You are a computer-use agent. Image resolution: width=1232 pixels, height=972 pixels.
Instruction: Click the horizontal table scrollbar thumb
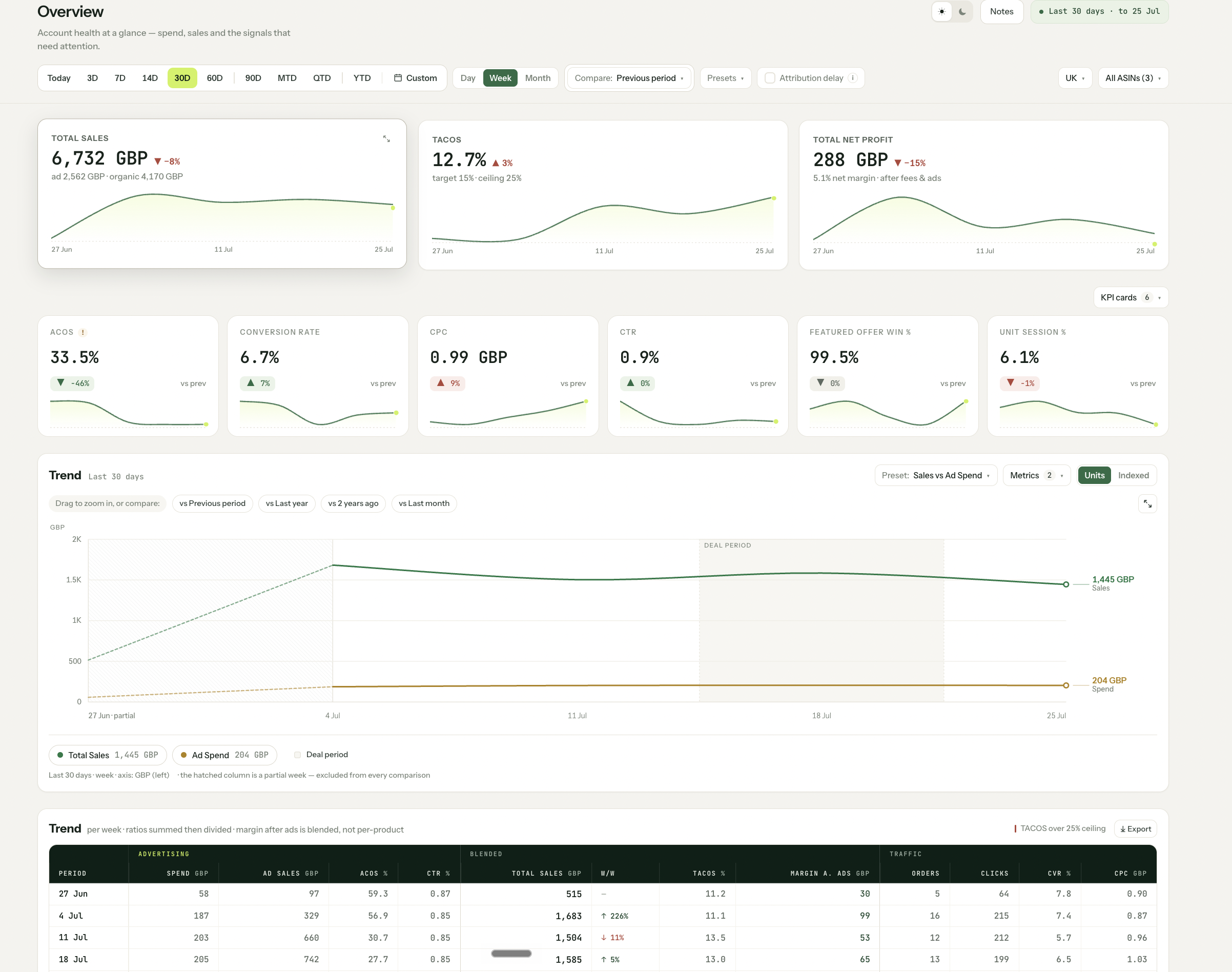click(x=511, y=953)
